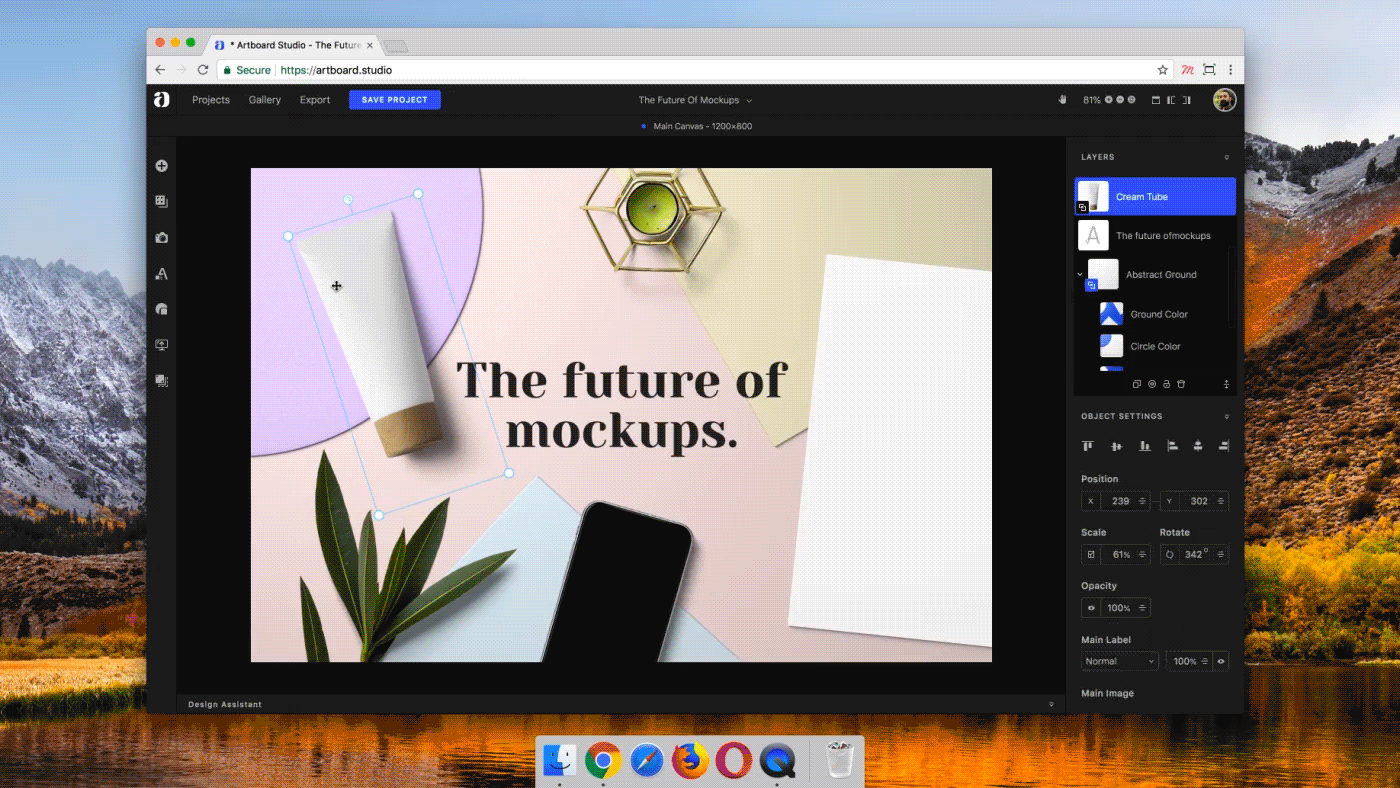Select the camera photo tool in sidebar

coord(161,238)
